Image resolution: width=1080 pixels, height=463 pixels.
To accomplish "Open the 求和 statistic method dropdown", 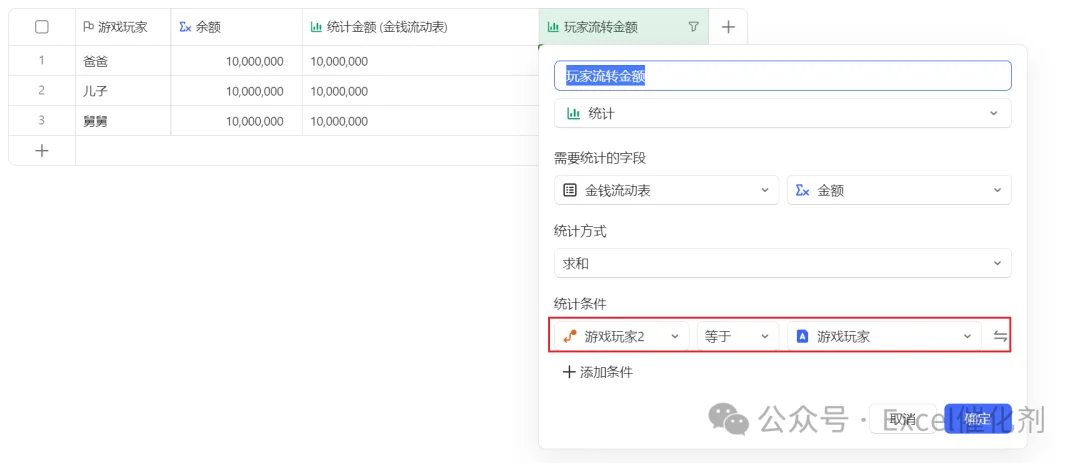I will [x=782, y=263].
